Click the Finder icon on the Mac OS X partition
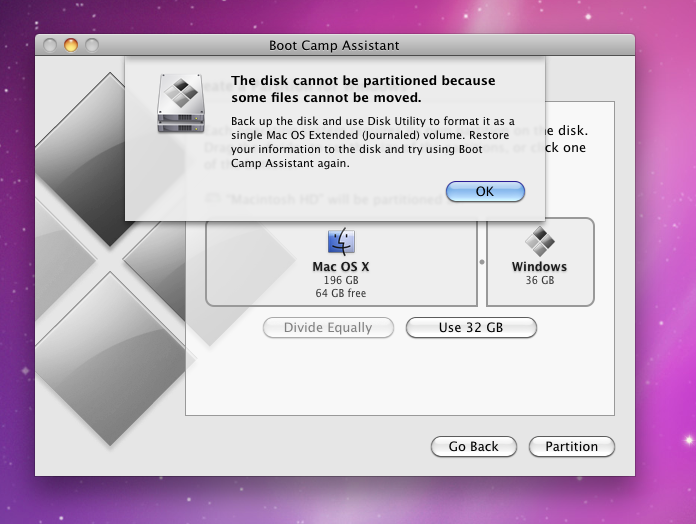 (x=341, y=242)
